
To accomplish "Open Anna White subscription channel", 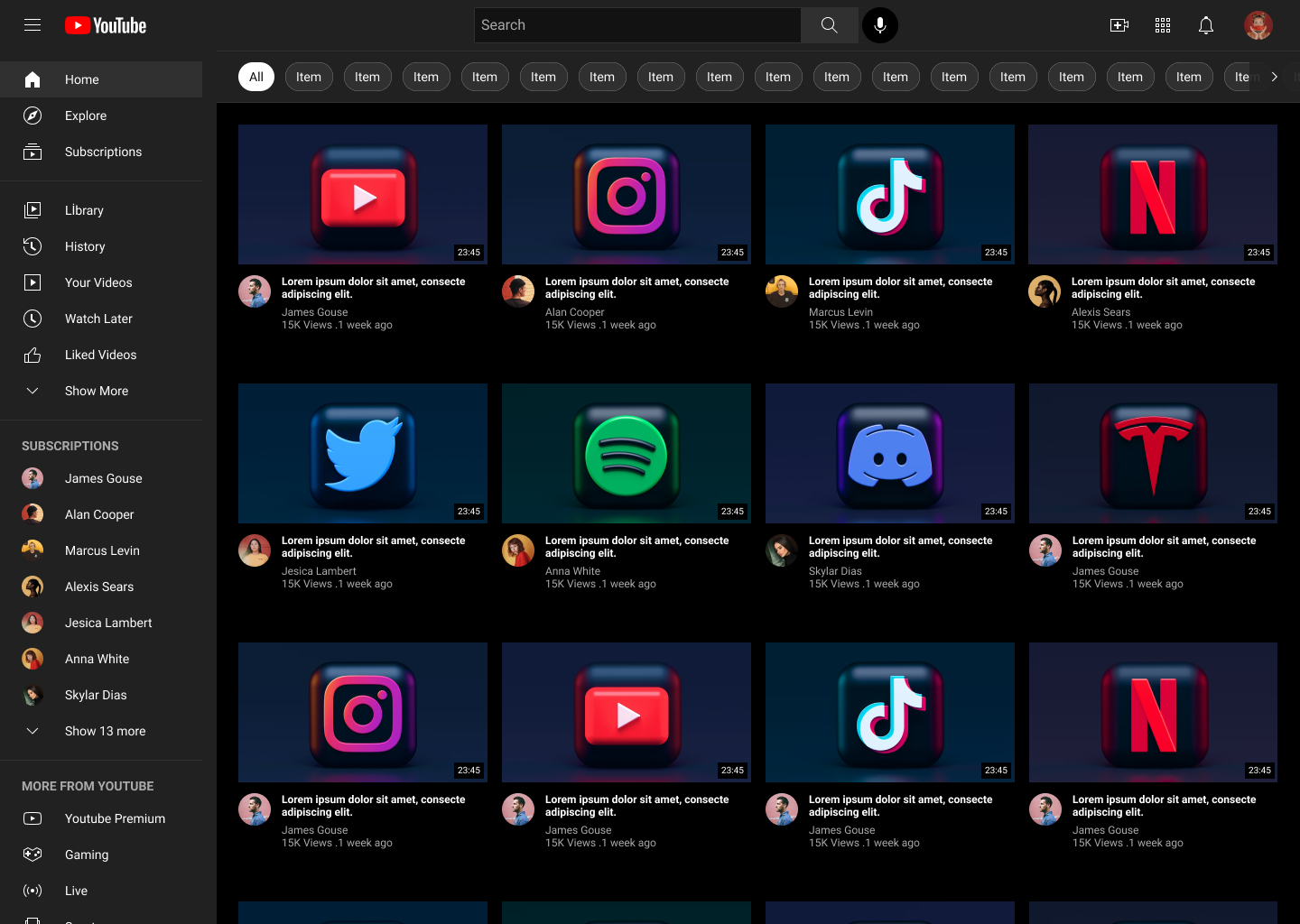I will [101, 659].
